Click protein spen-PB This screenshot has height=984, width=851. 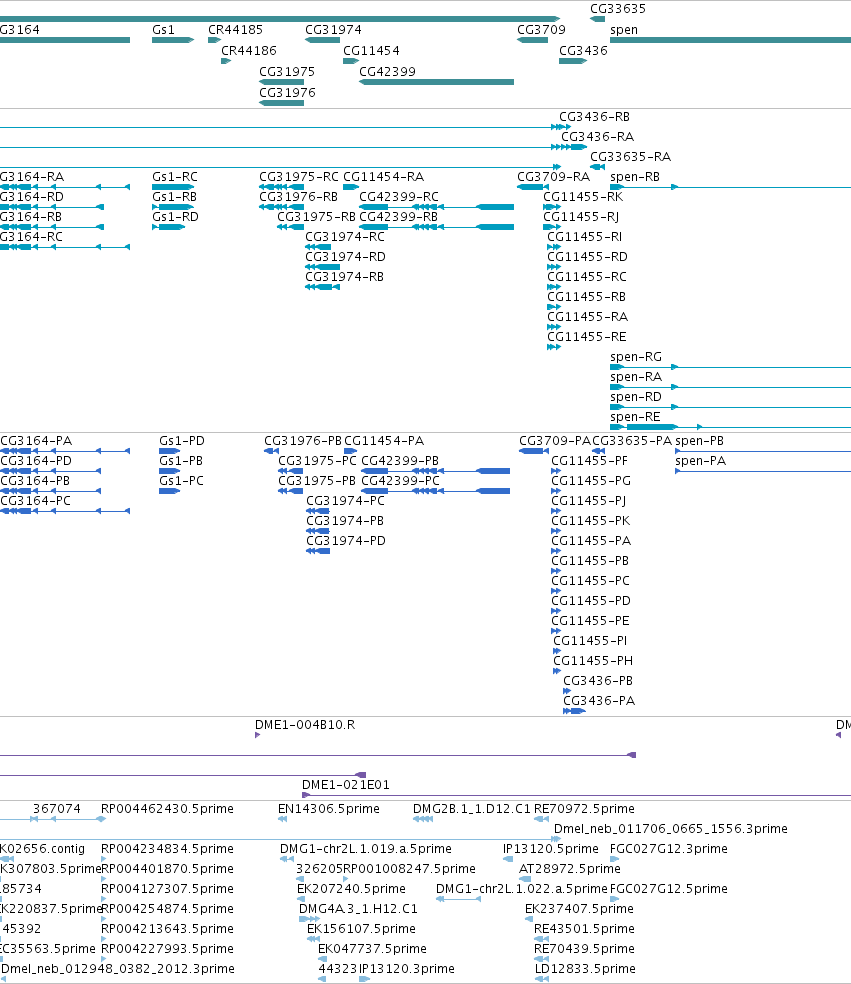pos(699,441)
